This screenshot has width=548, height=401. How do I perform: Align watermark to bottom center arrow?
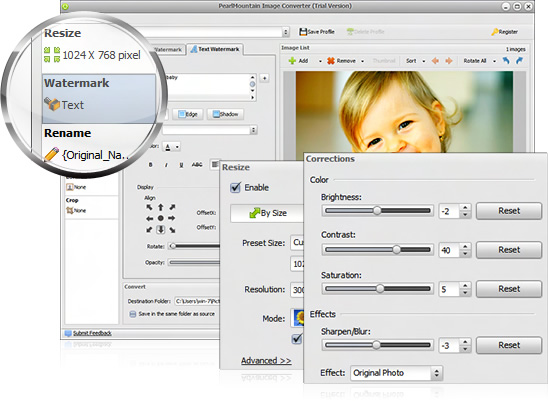point(160,230)
